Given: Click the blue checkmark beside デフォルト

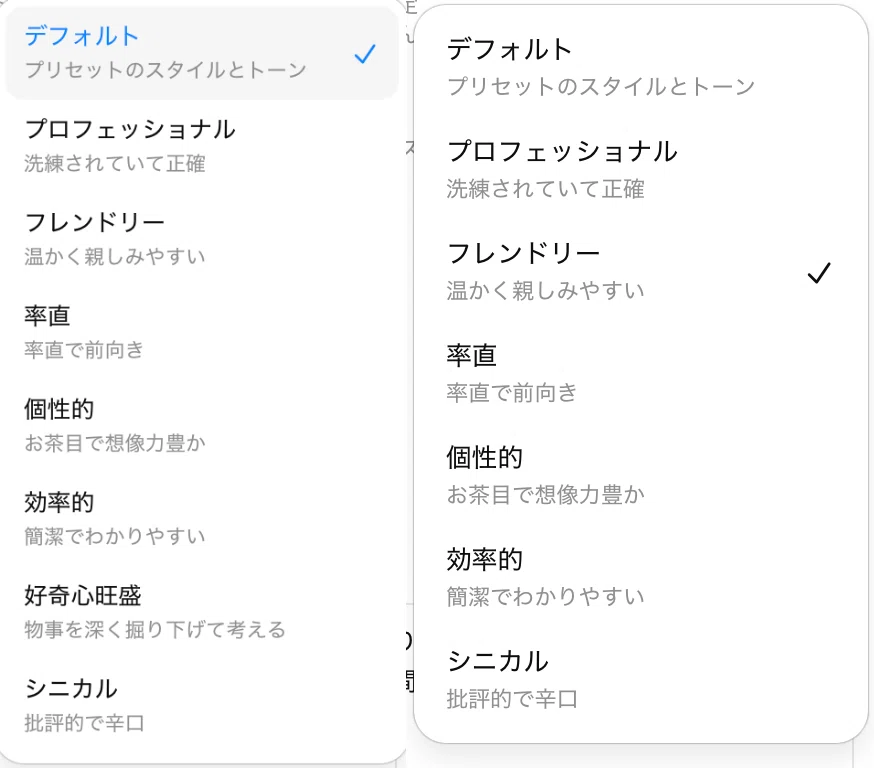Looking at the screenshot, I should [365, 54].
